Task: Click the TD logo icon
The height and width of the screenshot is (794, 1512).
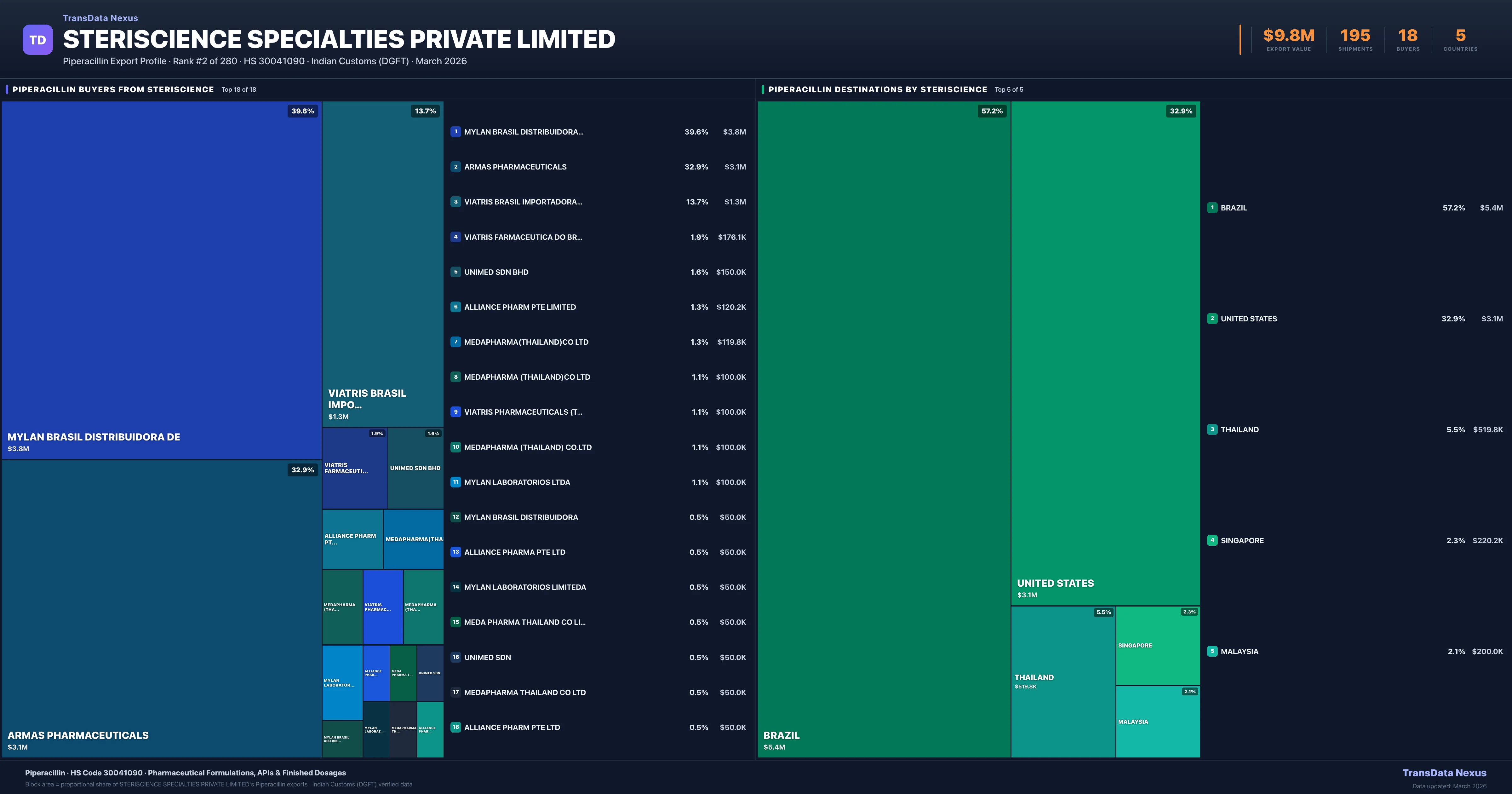Action: tap(37, 40)
